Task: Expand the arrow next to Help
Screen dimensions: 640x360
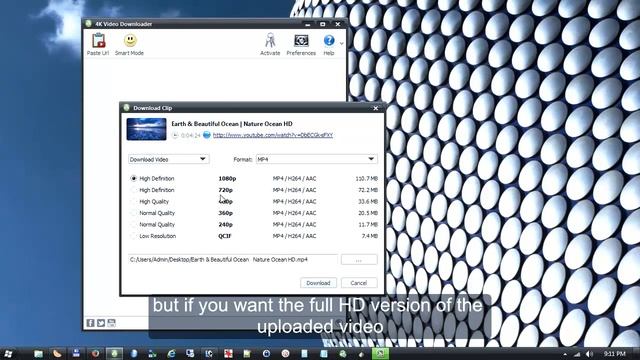Action: [x=342, y=43]
